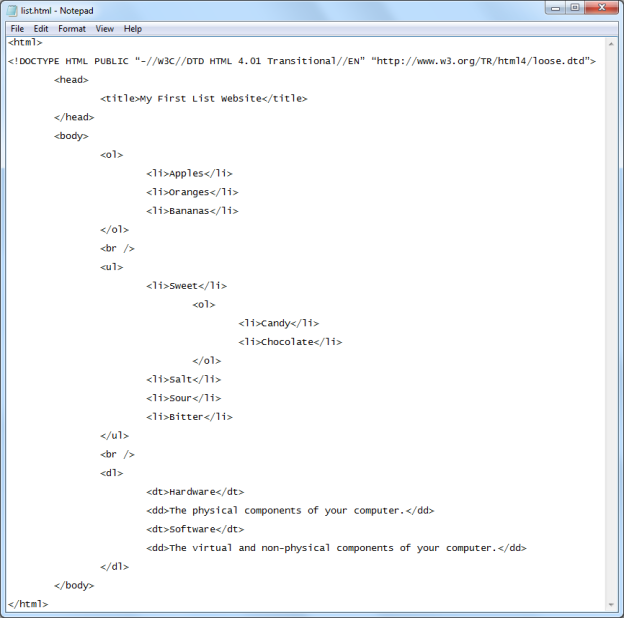This screenshot has height=618, width=624.
Task: Close the list.html Notepad window
Action: pos(602,8)
